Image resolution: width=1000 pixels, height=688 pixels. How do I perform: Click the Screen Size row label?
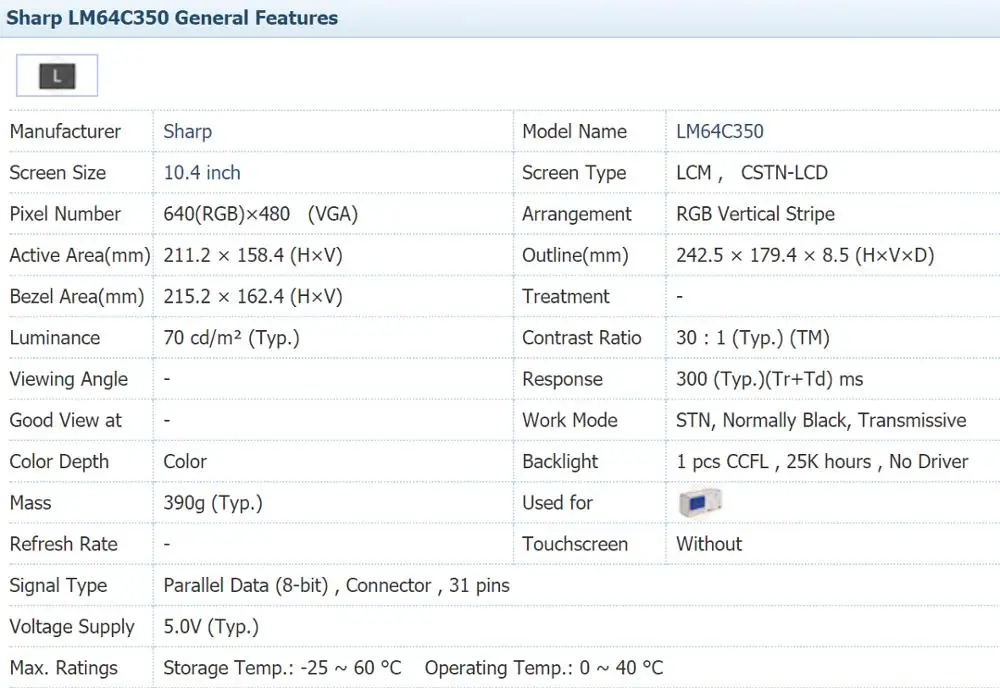(x=57, y=173)
